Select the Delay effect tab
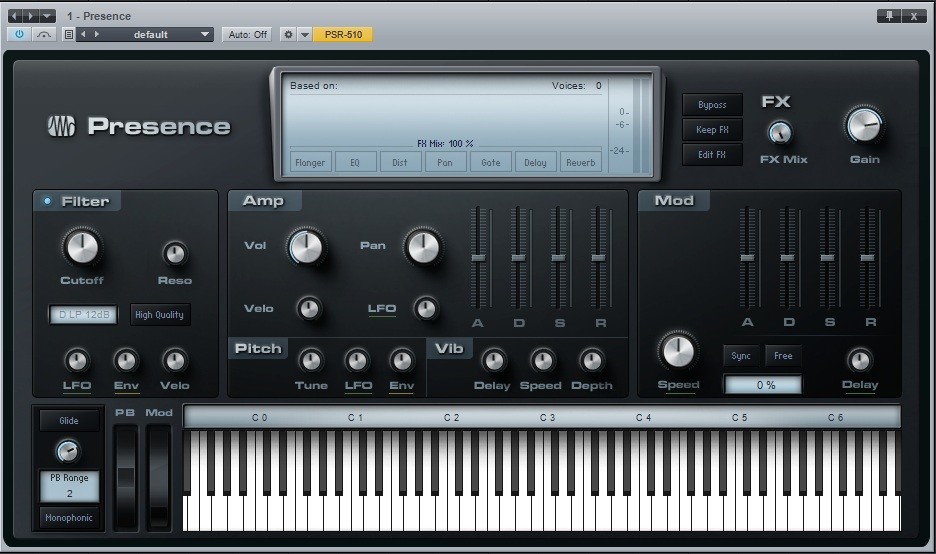 click(535, 162)
